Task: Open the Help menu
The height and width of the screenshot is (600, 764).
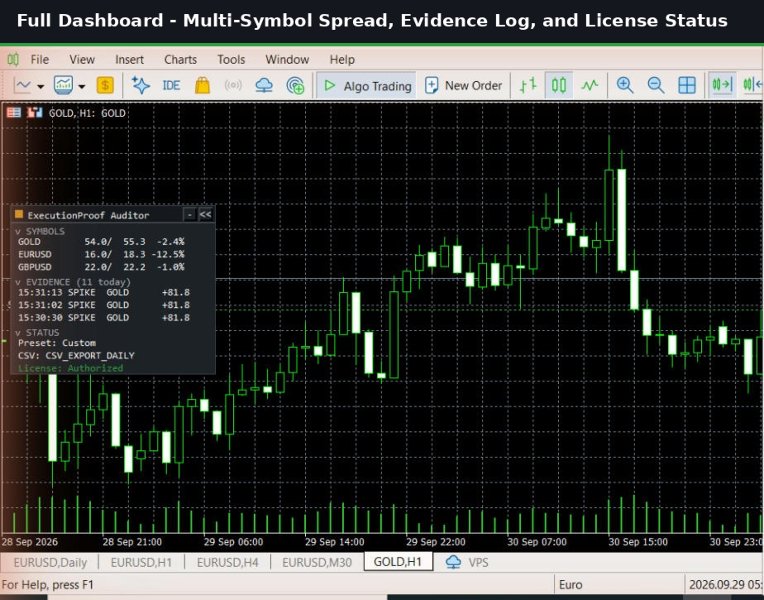Action: (x=342, y=59)
